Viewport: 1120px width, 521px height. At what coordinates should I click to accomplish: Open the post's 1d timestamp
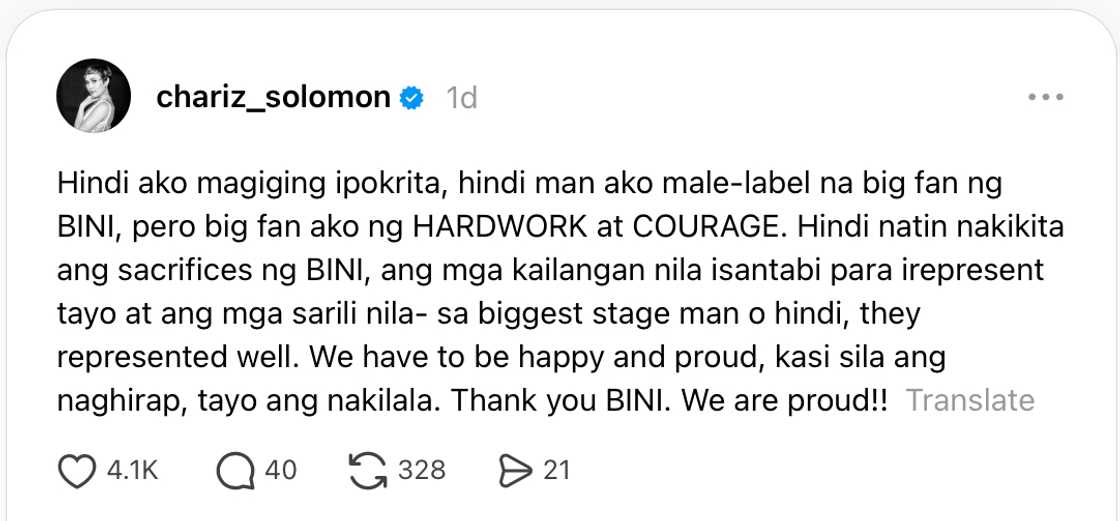461,98
